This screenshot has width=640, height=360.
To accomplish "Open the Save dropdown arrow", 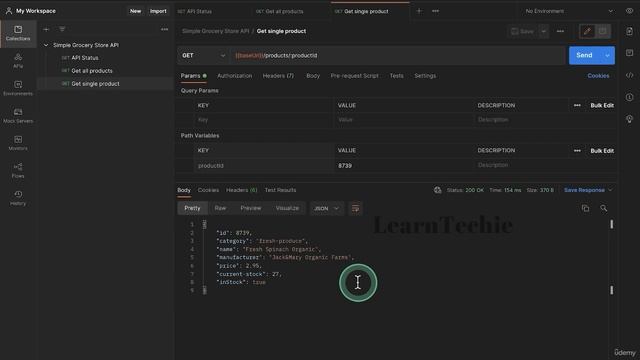I will (544, 31).
